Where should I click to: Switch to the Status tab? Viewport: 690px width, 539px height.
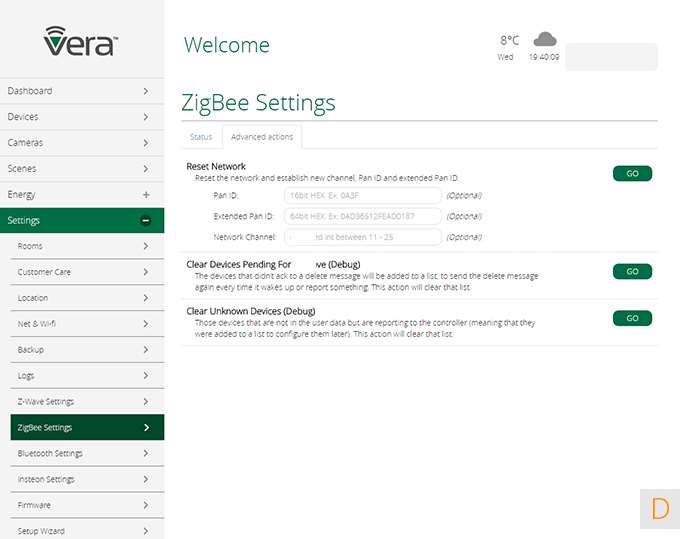click(201, 136)
